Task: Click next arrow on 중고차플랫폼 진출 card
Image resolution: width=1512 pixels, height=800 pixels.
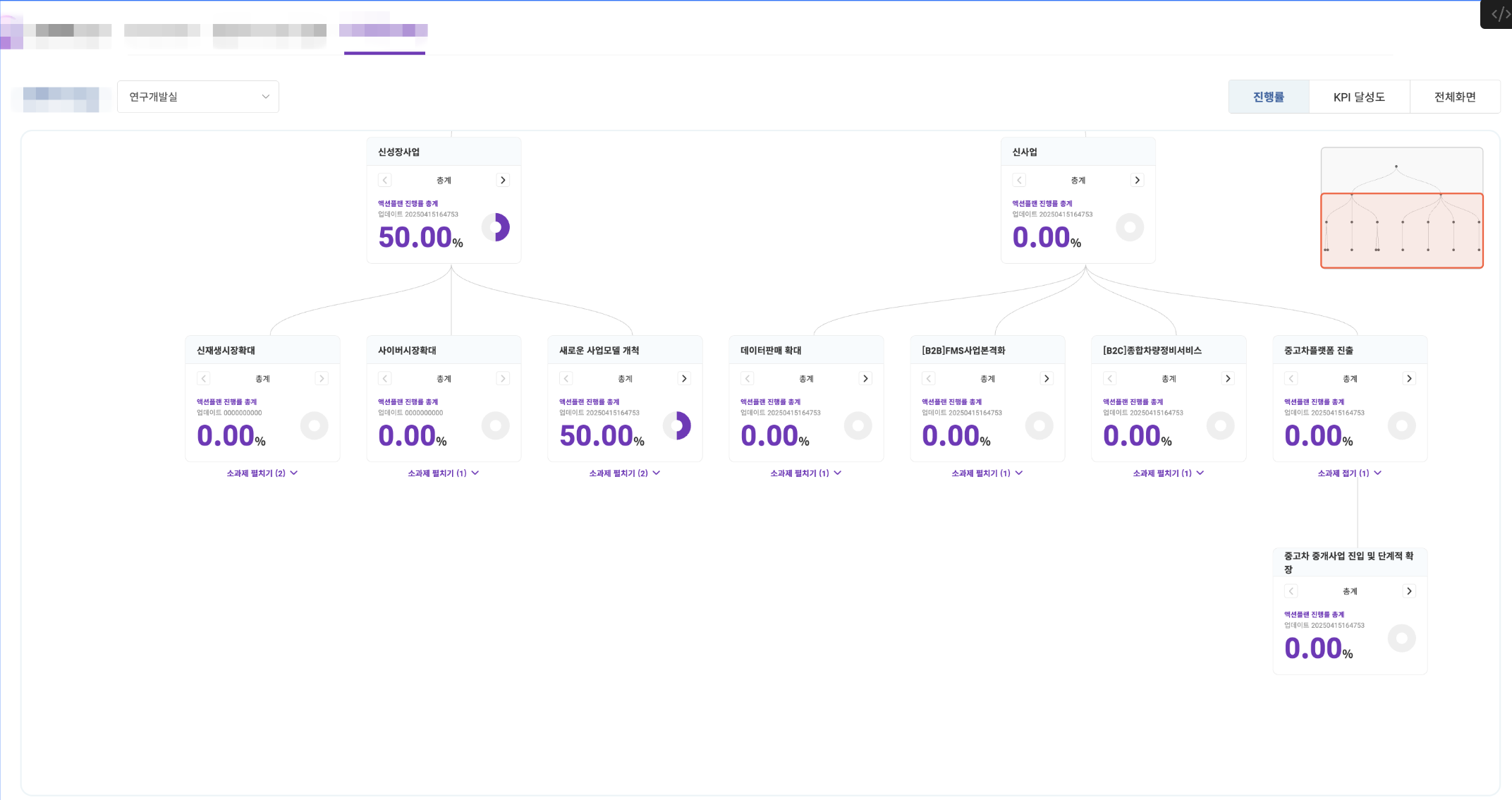Action: pyautogui.click(x=1409, y=379)
